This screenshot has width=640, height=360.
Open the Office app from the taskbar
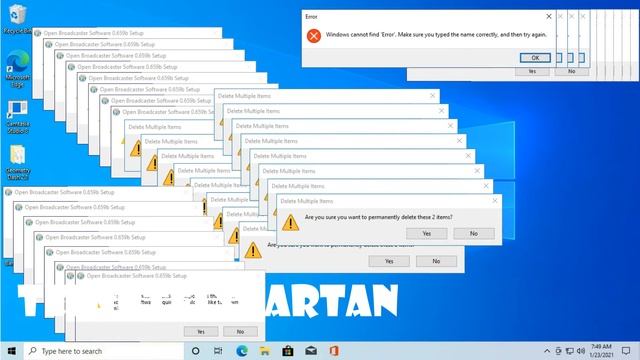pyautogui.click(x=334, y=351)
